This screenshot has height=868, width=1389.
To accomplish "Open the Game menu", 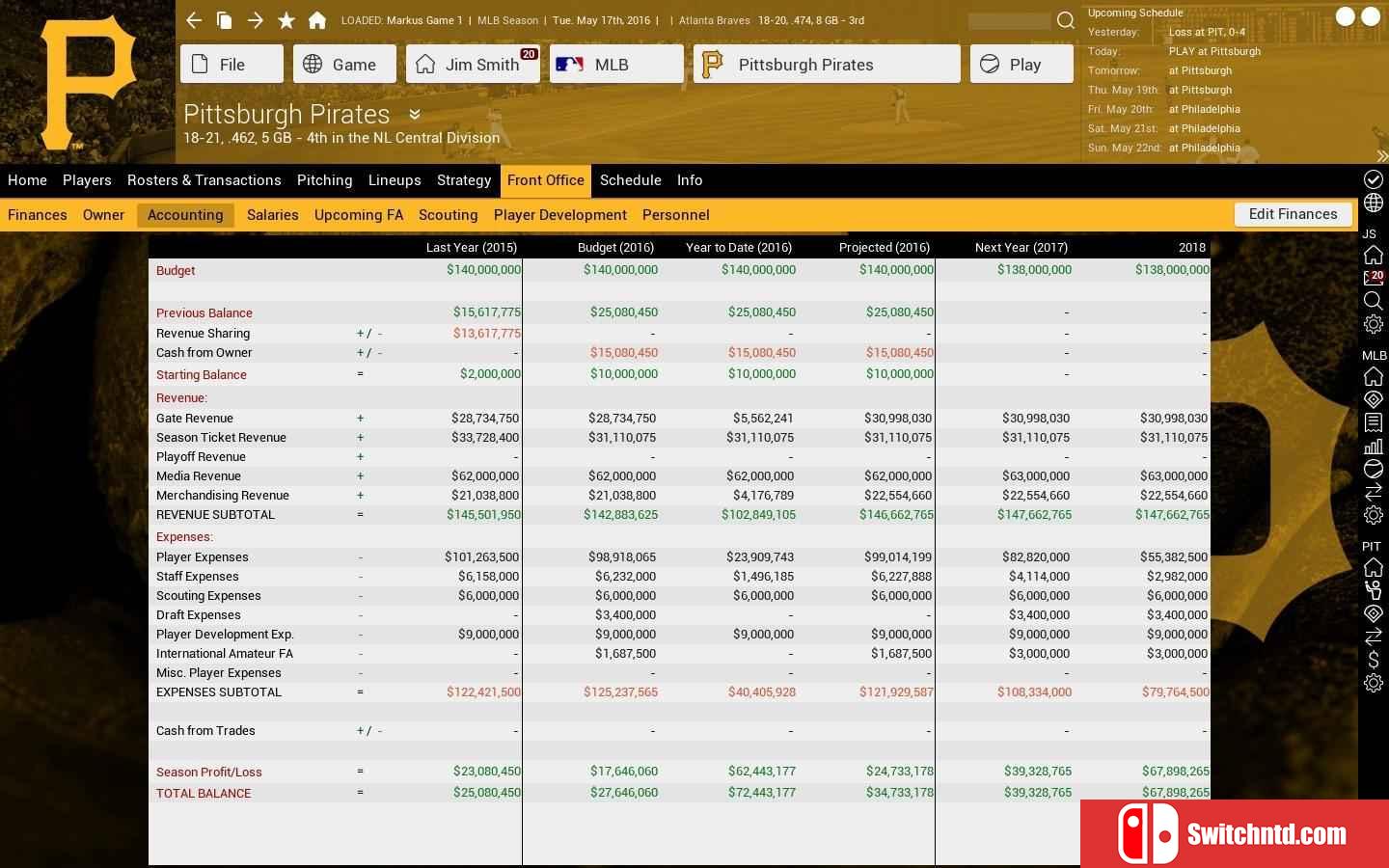I will pos(344,64).
